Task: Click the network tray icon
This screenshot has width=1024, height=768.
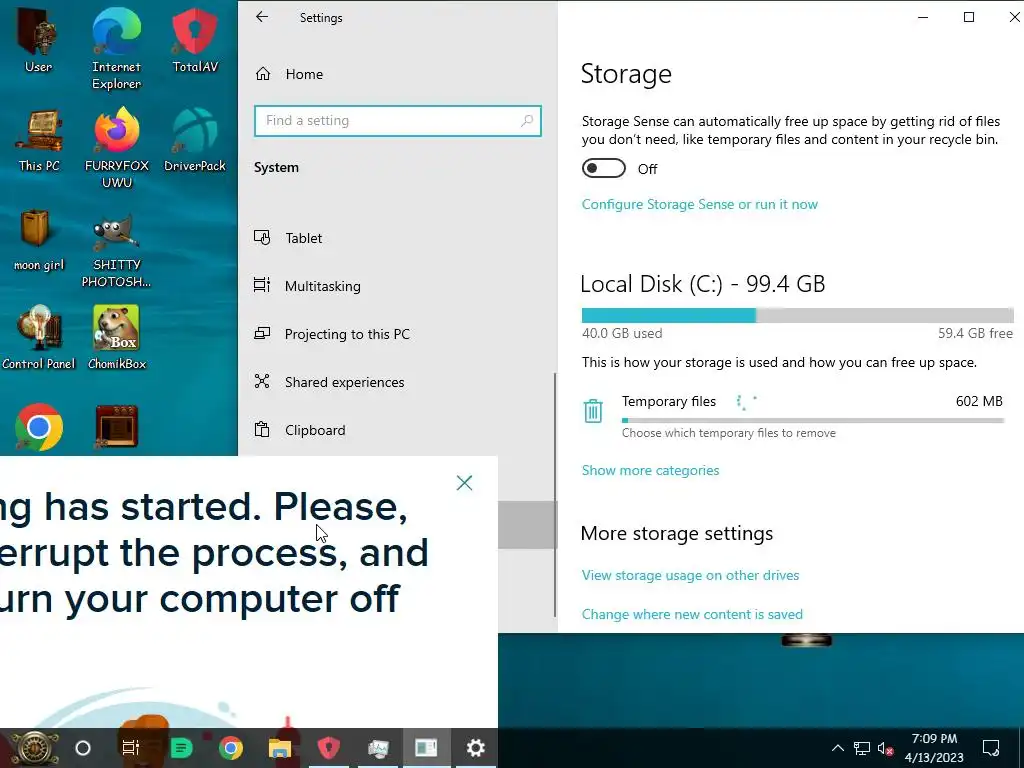Action: pyautogui.click(x=861, y=748)
